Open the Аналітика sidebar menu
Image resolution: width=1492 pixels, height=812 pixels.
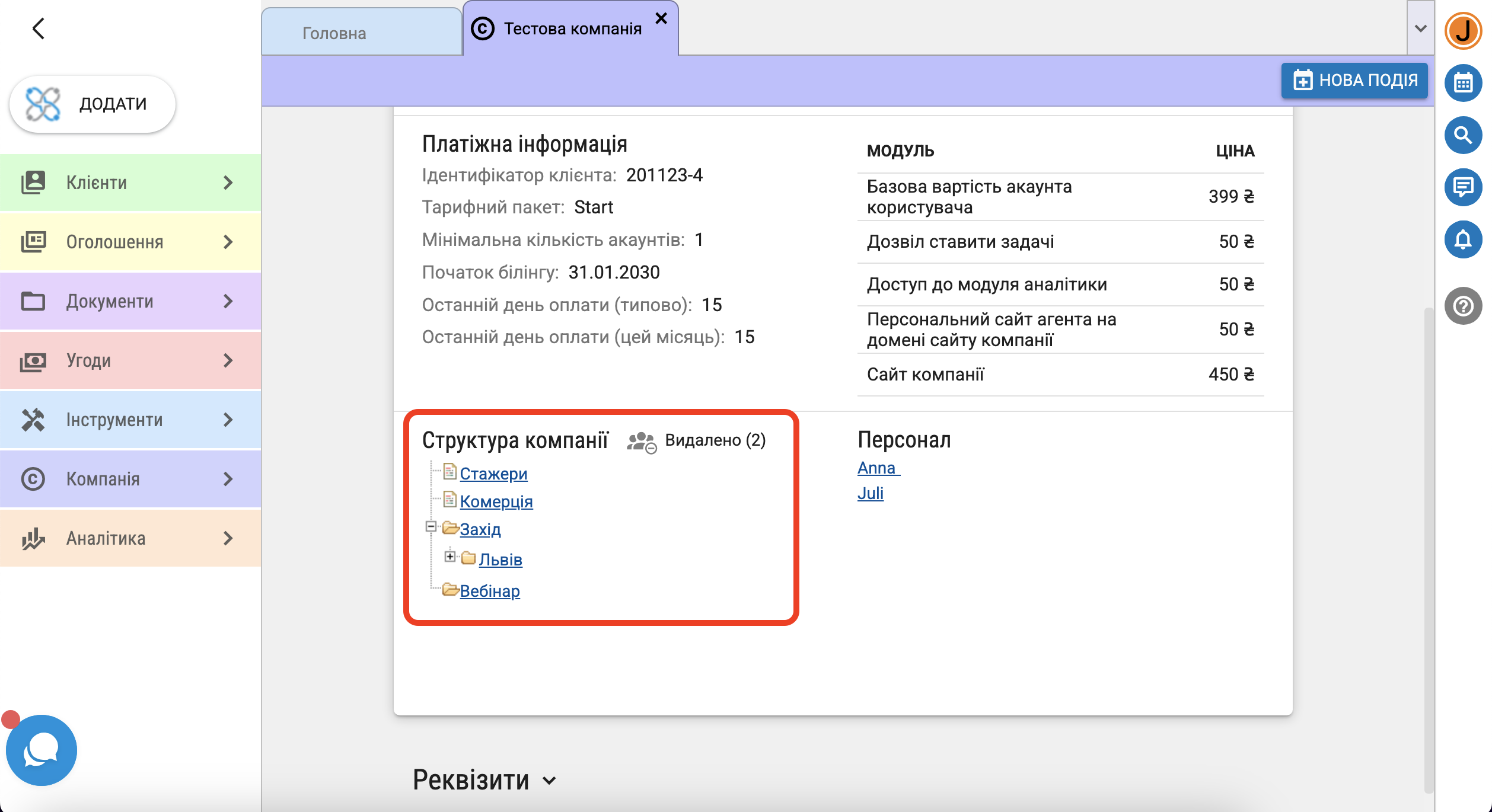click(130, 538)
